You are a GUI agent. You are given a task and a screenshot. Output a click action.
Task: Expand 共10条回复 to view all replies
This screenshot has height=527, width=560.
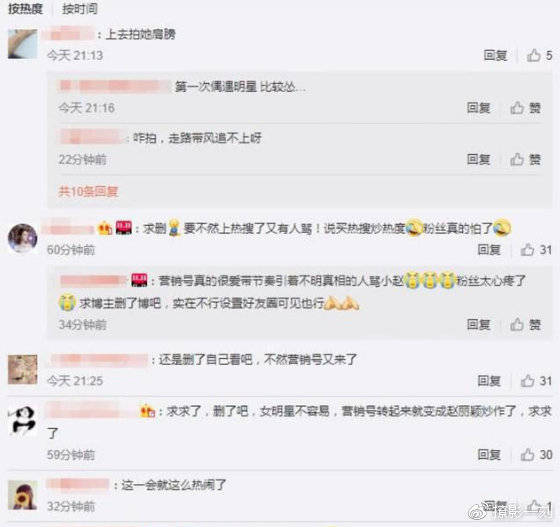pyautogui.click(x=88, y=192)
